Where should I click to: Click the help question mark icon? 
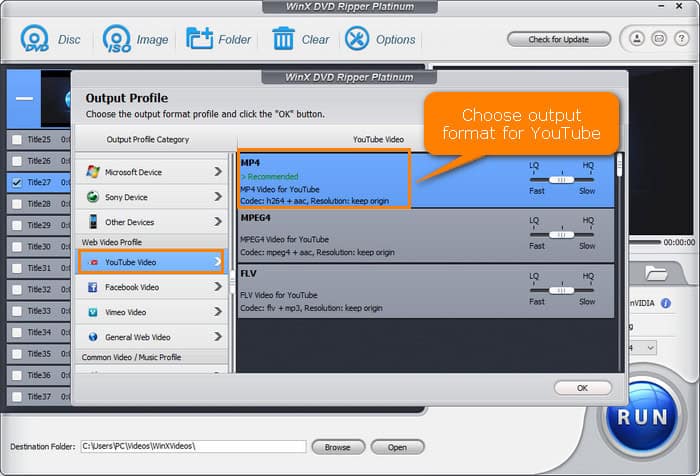[681, 39]
